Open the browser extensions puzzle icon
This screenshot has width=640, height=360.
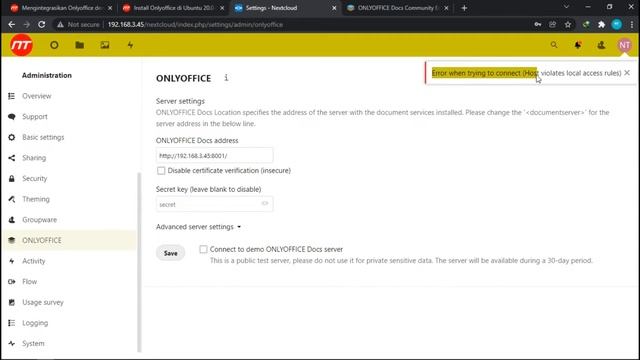click(601, 24)
